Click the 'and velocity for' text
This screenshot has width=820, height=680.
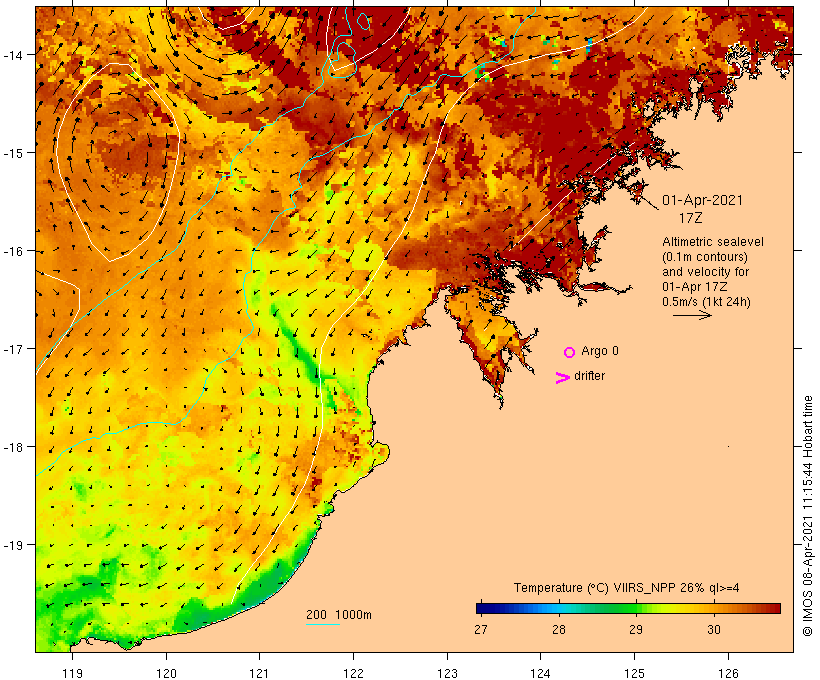pyautogui.click(x=705, y=272)
